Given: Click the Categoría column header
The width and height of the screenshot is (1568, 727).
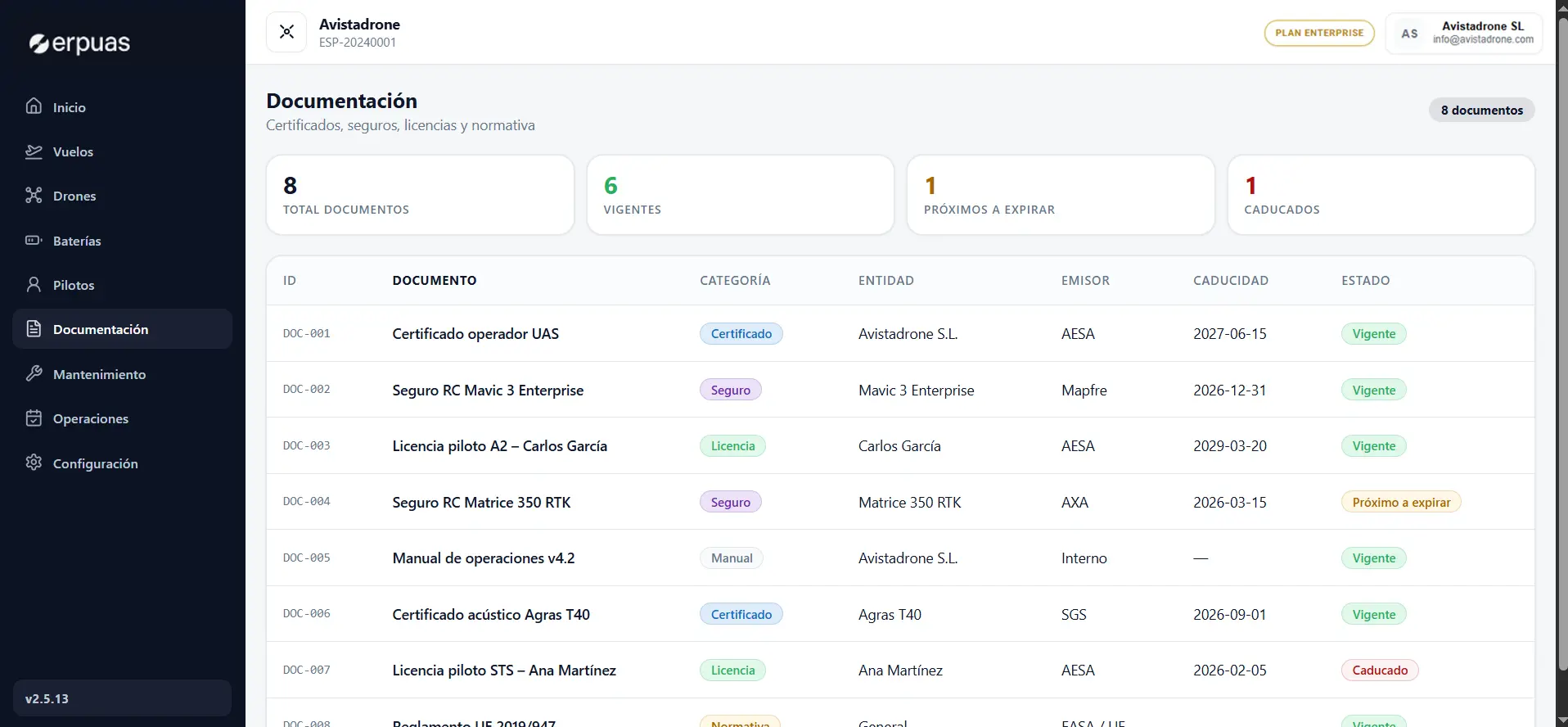Looking at the screenshot, I should coord(735,281).
